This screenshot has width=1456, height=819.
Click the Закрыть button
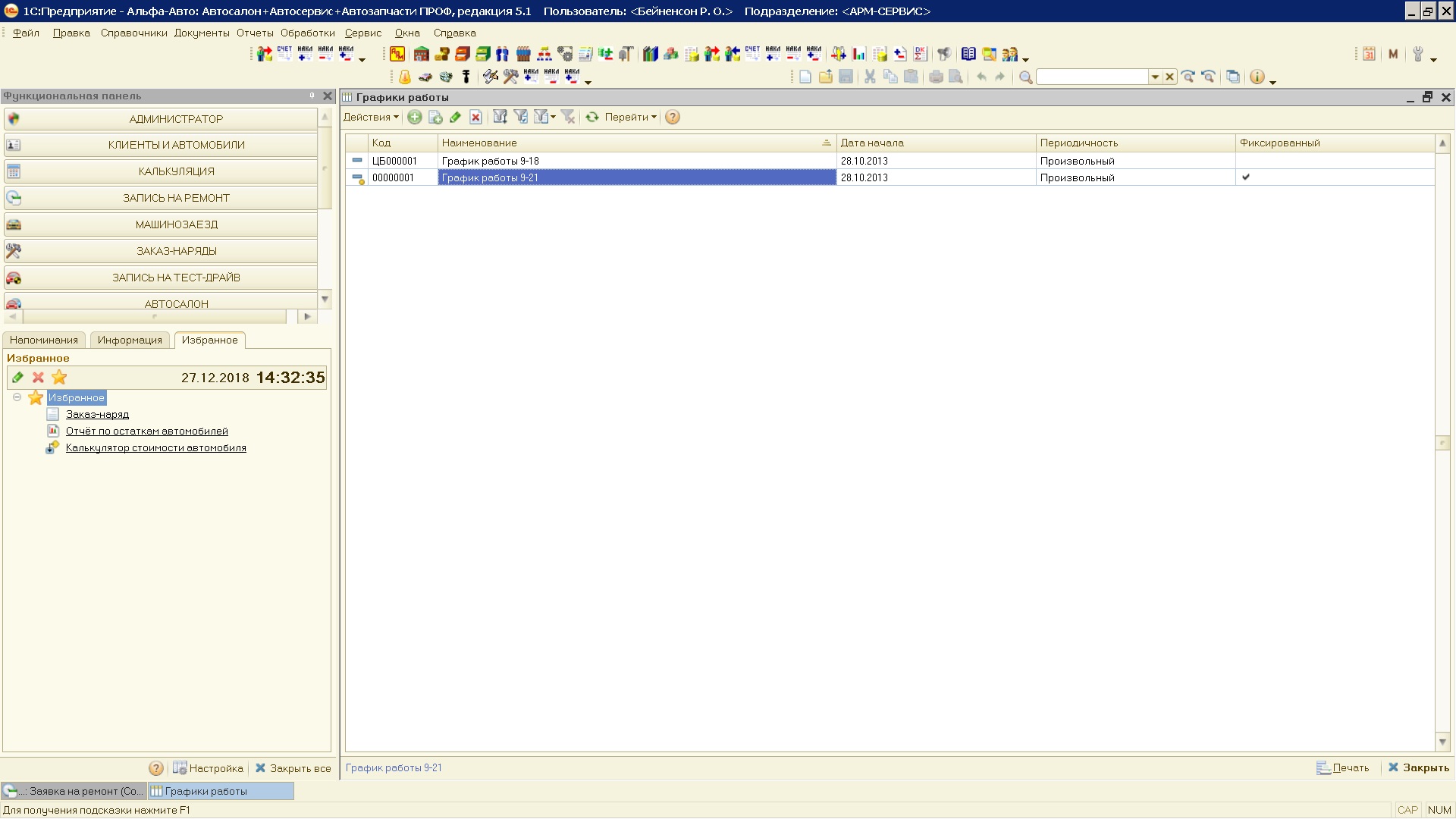pyautogui.click(x=1418, y=767)
